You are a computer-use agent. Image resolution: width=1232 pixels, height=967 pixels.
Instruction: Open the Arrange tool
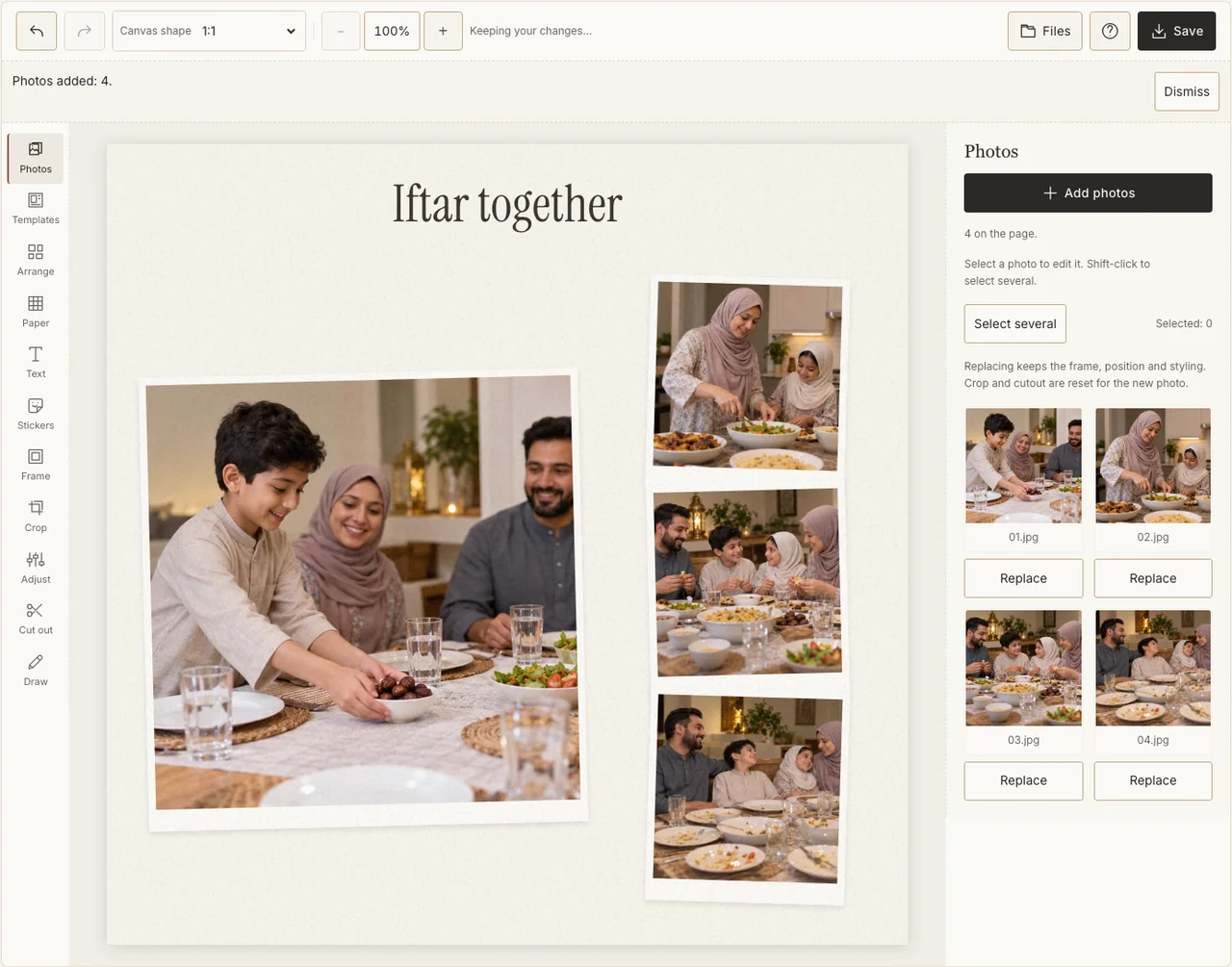(36, 261)
